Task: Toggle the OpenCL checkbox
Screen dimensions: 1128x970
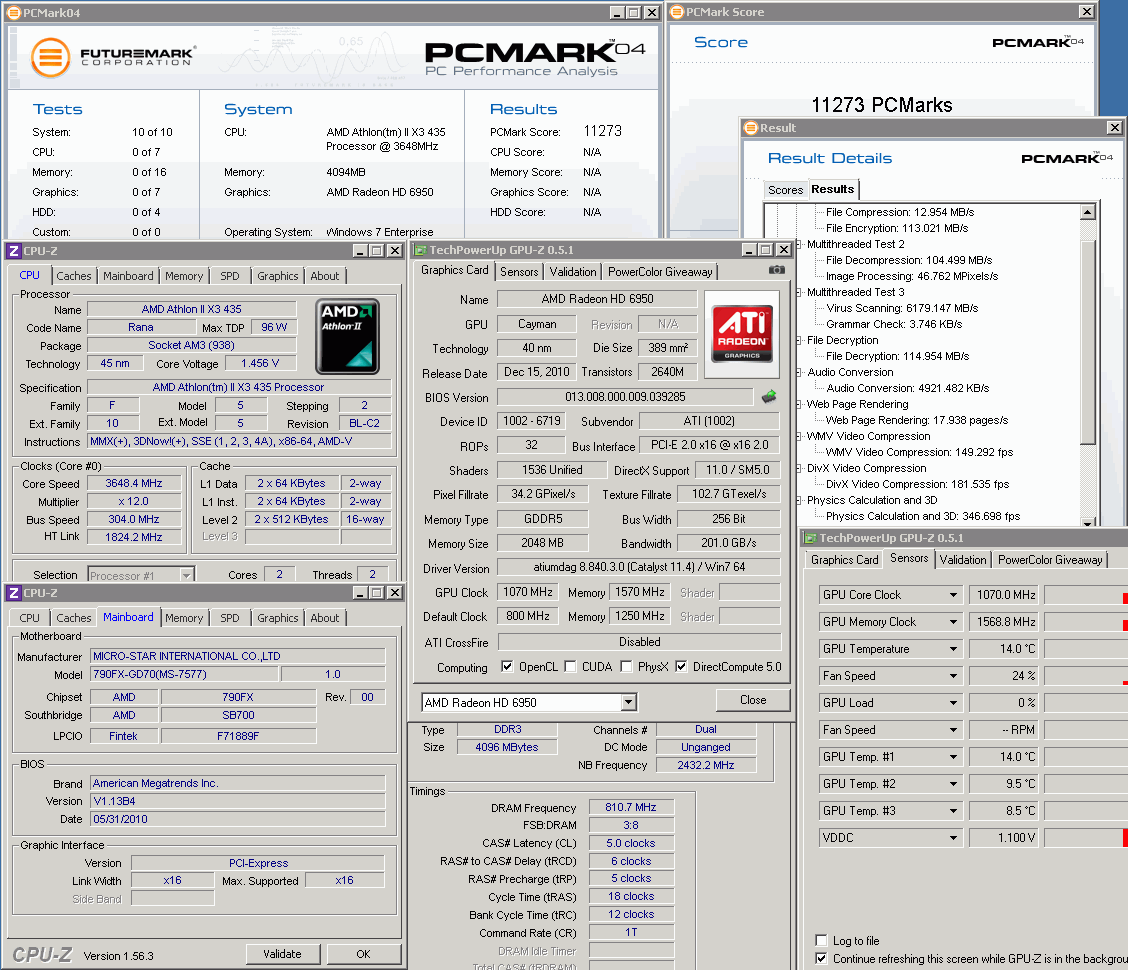Action: point(506,666)
